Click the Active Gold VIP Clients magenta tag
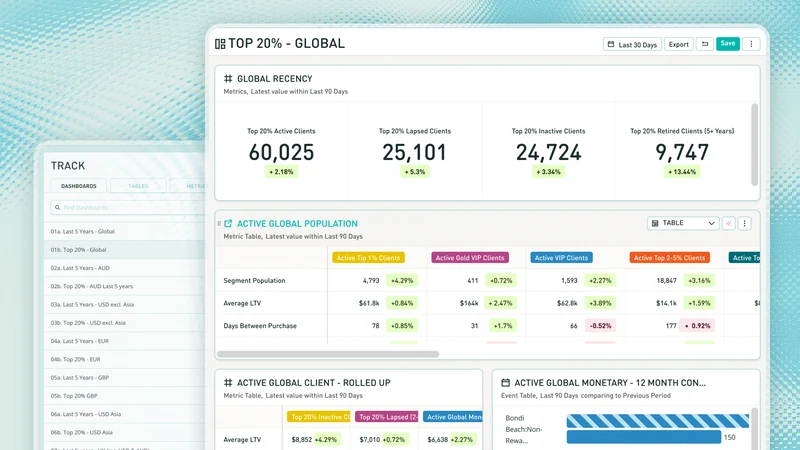The height and width of the screenshot is (450, 800). tap(470, 258)
